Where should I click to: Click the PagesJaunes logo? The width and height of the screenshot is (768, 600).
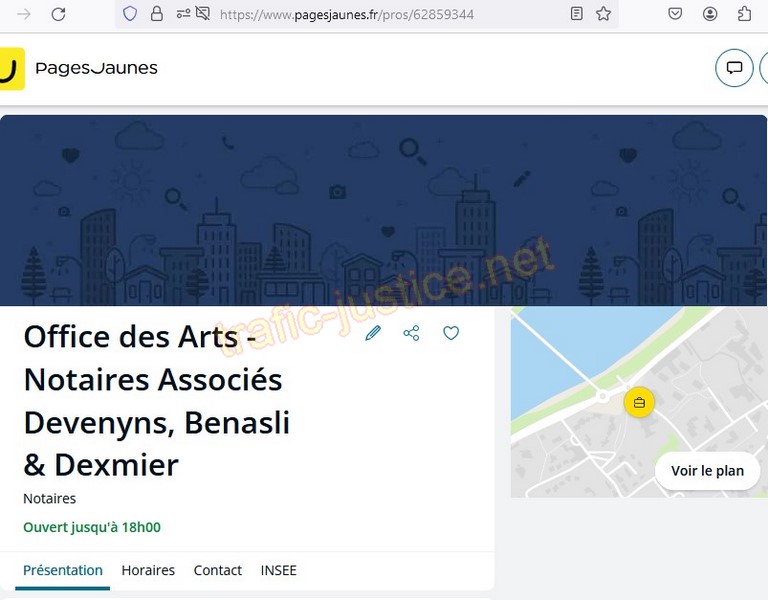coord(80,68)
